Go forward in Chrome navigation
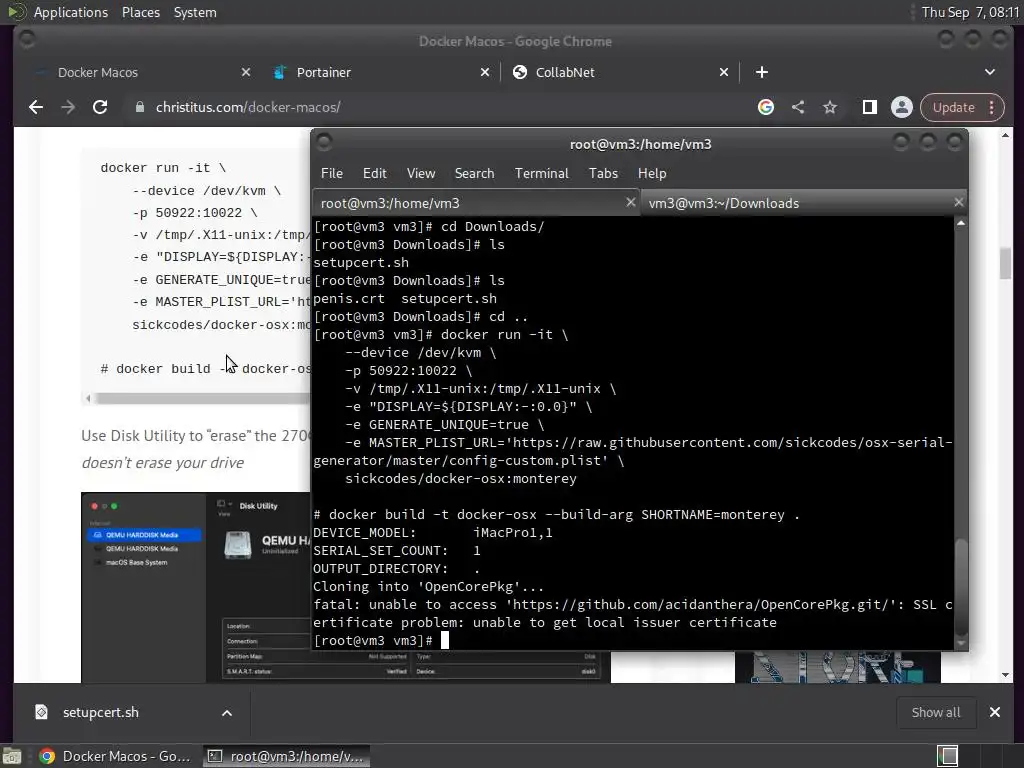This screenshot has width=1024, height=768. pyautogui.click(x=68, y=107)
